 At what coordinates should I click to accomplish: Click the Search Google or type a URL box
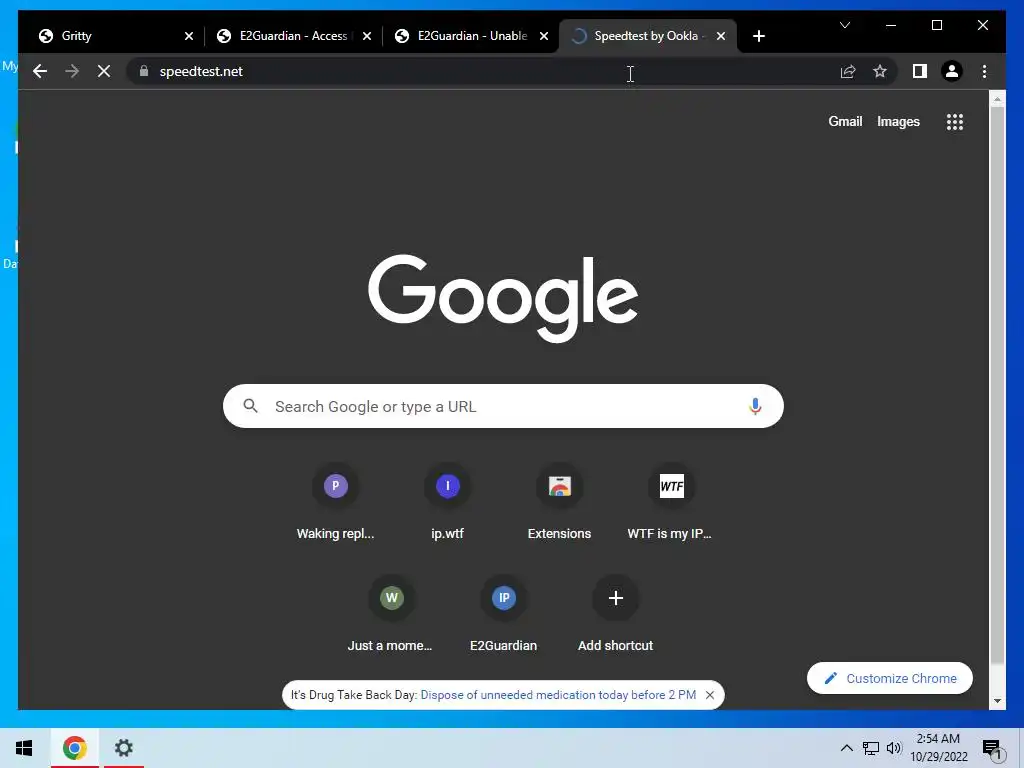coord(503,406)
